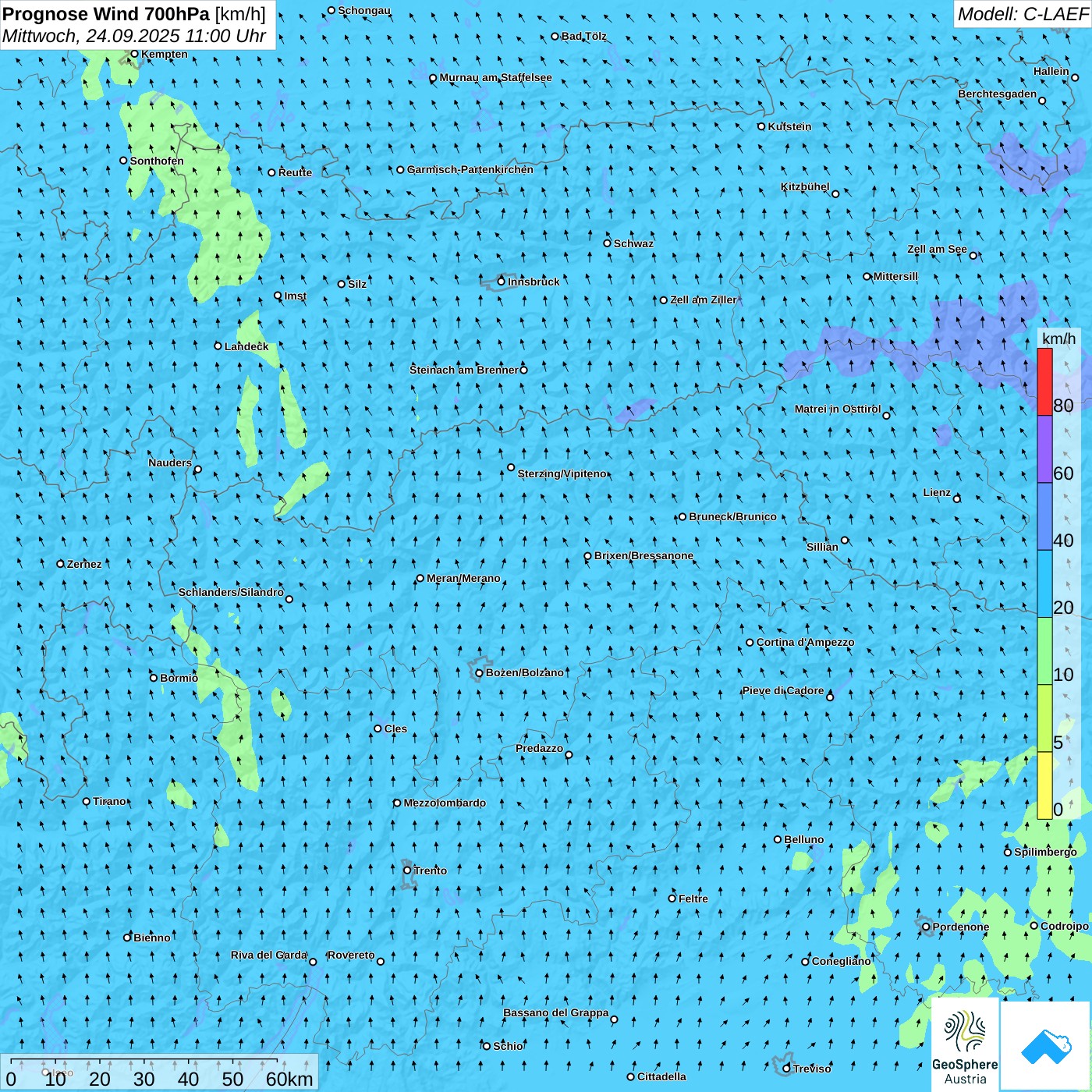This screenshot has width=1092, height=1092.
Task: Click the Trento city marker
Action: click(407, 870)
